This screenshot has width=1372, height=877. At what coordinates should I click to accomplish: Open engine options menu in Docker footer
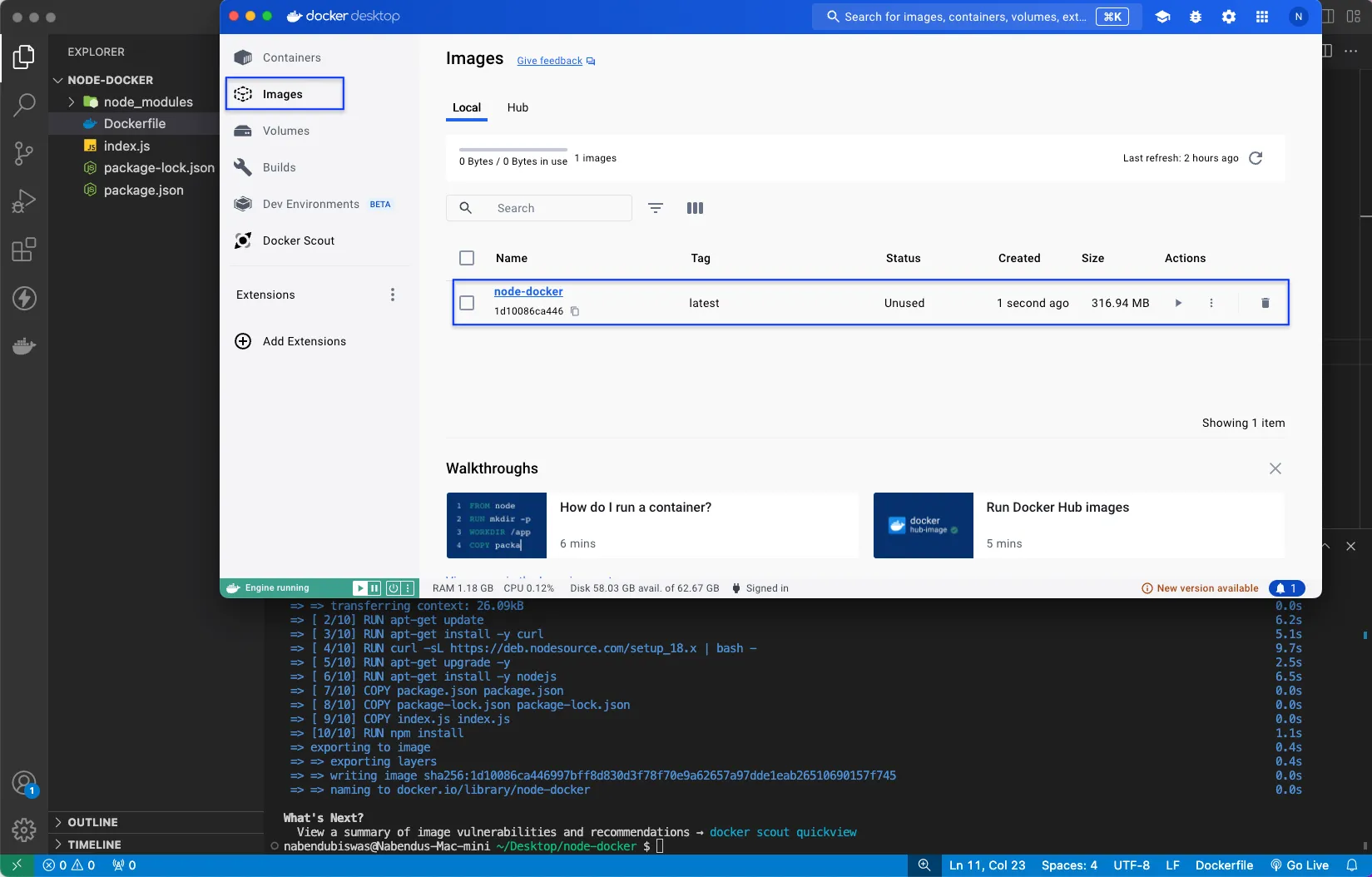tap(408, 588)
